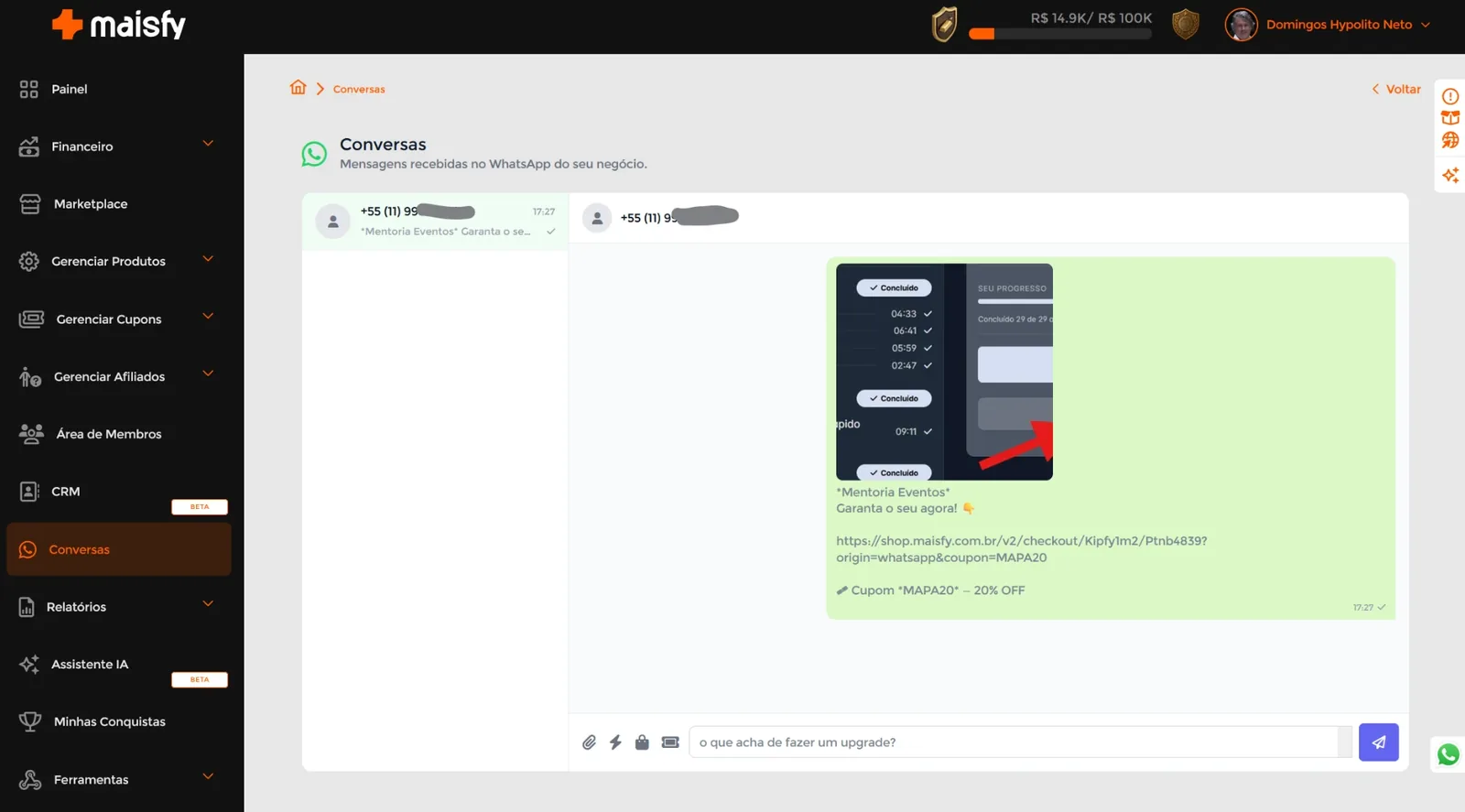The height and width of the screenshot is (812, 1465).
Task: Open the floating WhatsApp button
Action: (1449, 755)
